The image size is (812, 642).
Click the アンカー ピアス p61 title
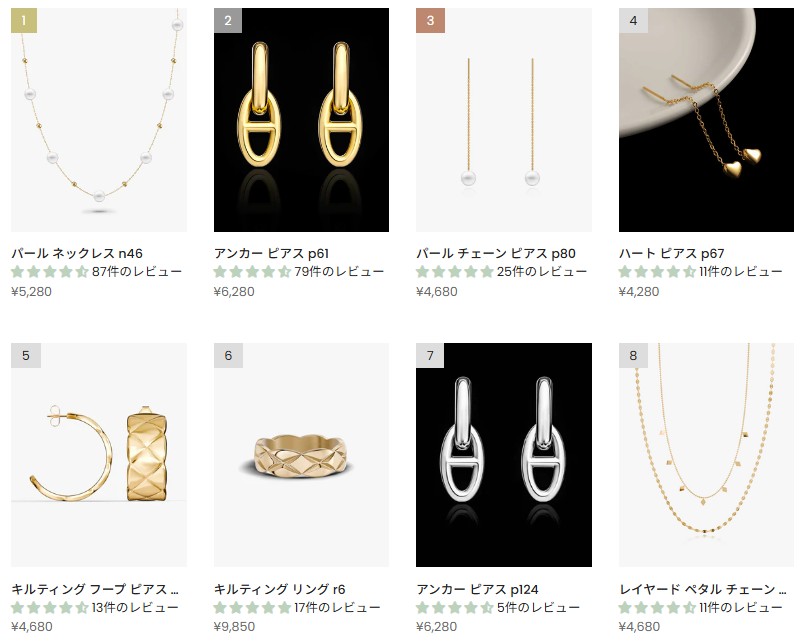pyautogui.click(x=271, y=253)
